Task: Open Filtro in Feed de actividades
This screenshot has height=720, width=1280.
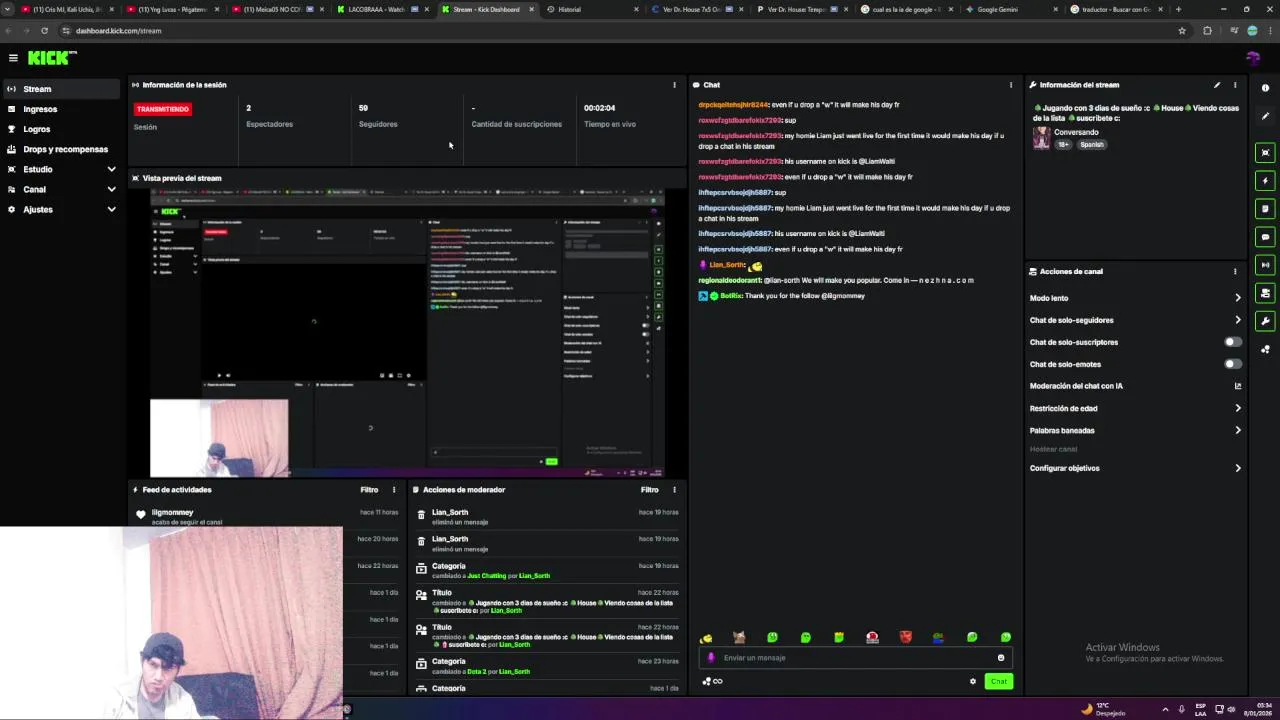Action: [369, 490]
